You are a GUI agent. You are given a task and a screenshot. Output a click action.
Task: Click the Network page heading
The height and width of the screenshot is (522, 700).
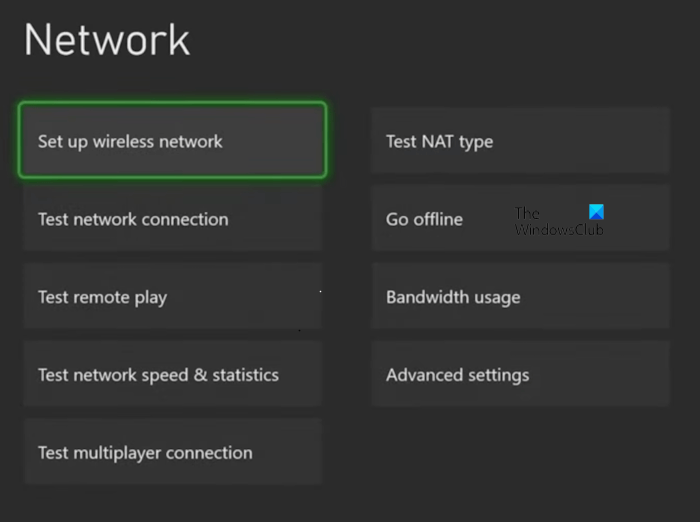coord(107,40)
